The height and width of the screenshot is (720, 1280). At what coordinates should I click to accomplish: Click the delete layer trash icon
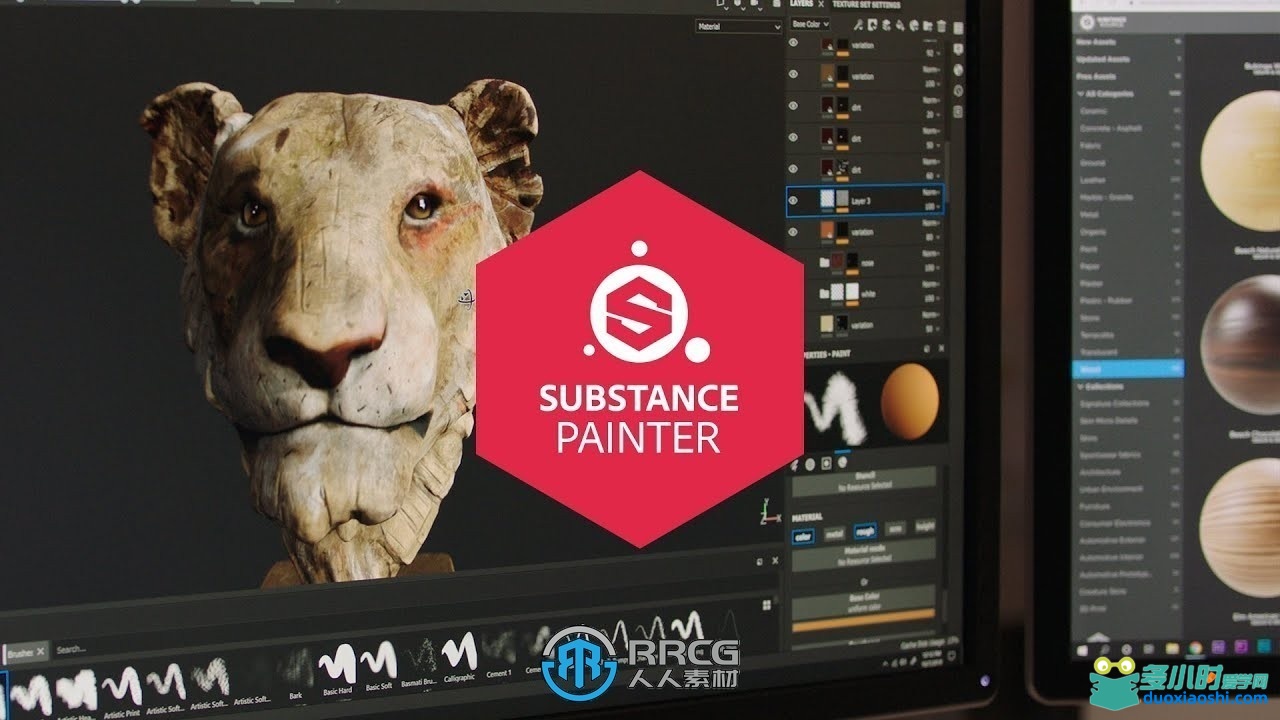(x=941, y=25)
